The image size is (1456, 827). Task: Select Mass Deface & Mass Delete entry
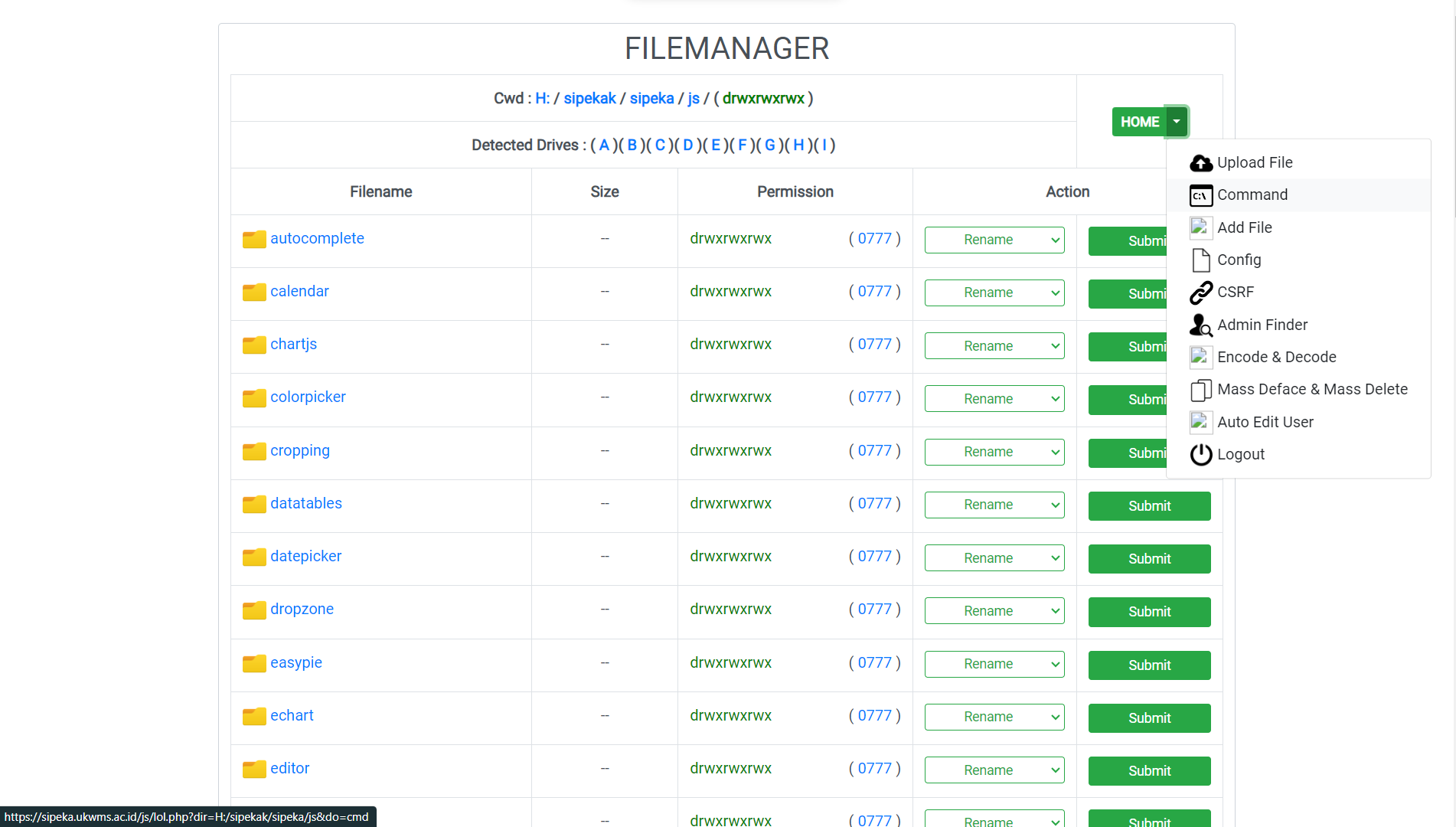click(1298, 390)
